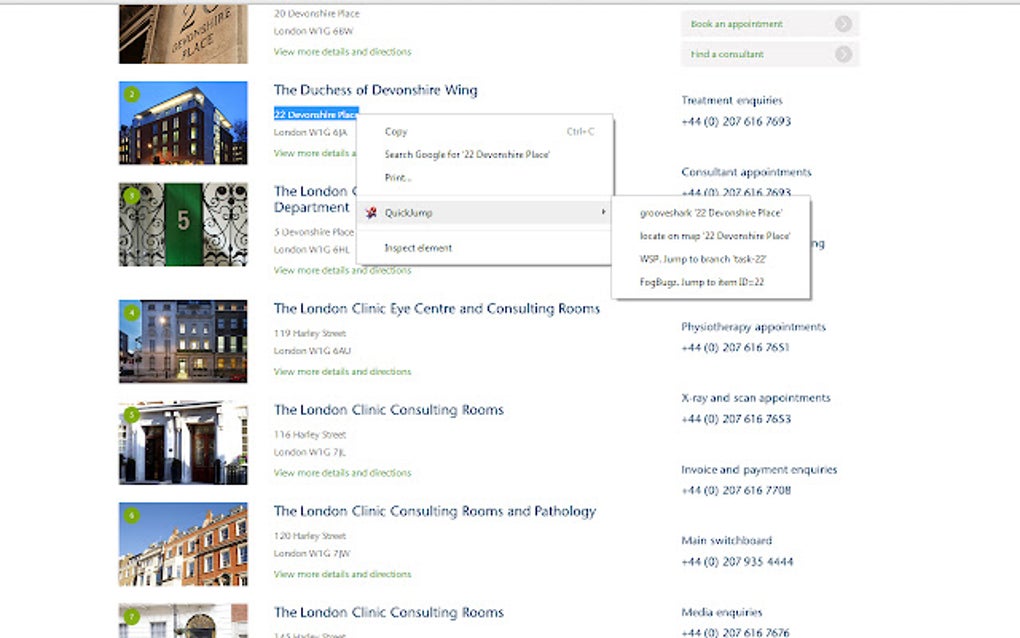Viewport: 1020px width, 638px height.
Task: Click the Find a consultant button
Action: coord(770,54)
